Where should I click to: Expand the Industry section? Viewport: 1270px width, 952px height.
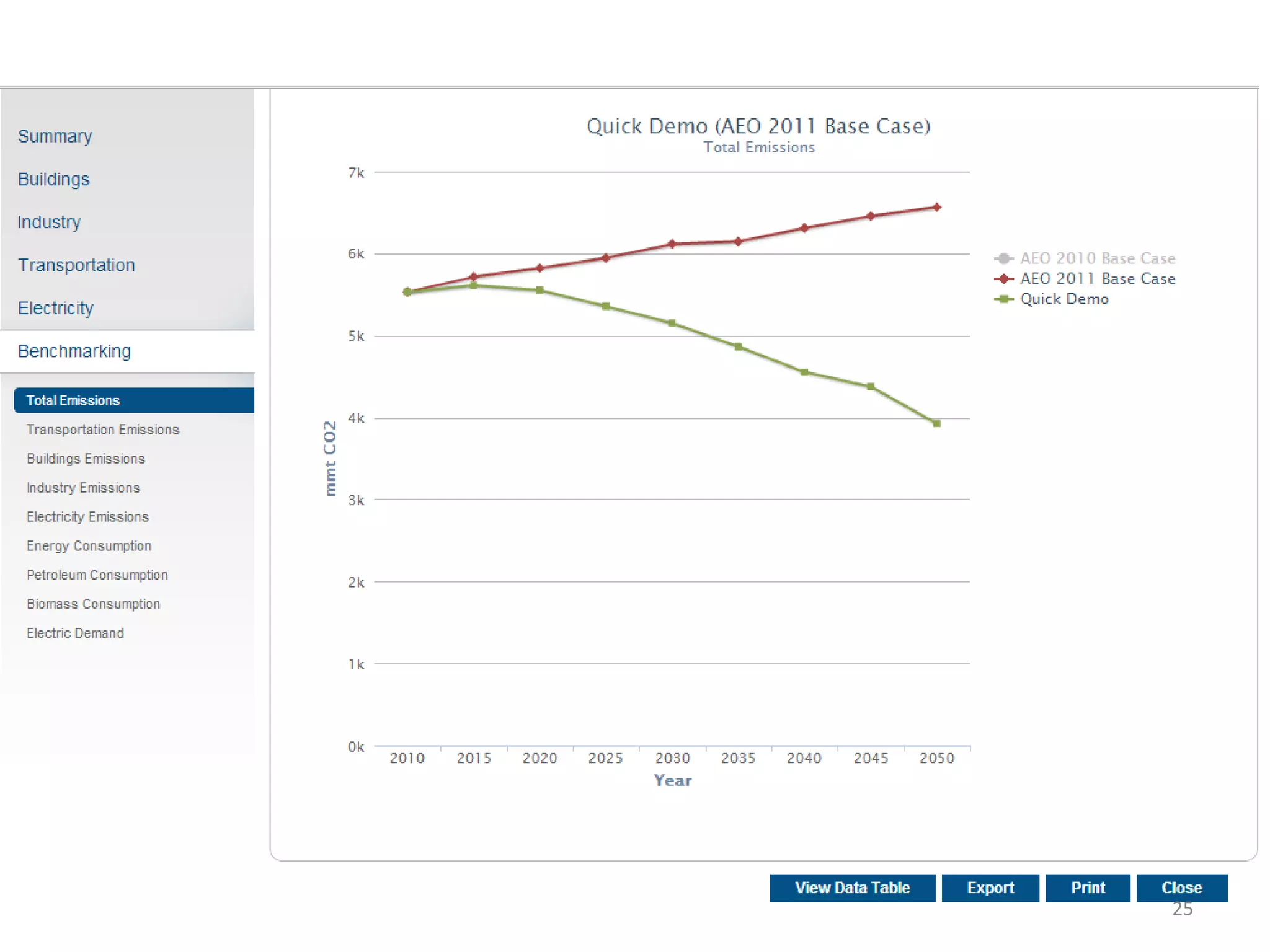50,223
